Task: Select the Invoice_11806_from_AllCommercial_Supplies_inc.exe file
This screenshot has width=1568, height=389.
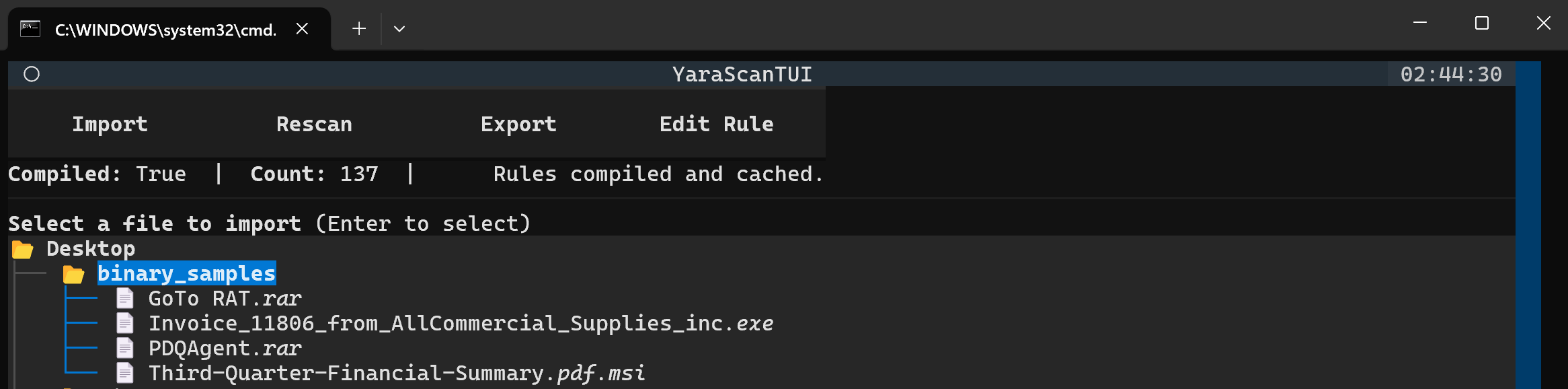Action: 461,324
